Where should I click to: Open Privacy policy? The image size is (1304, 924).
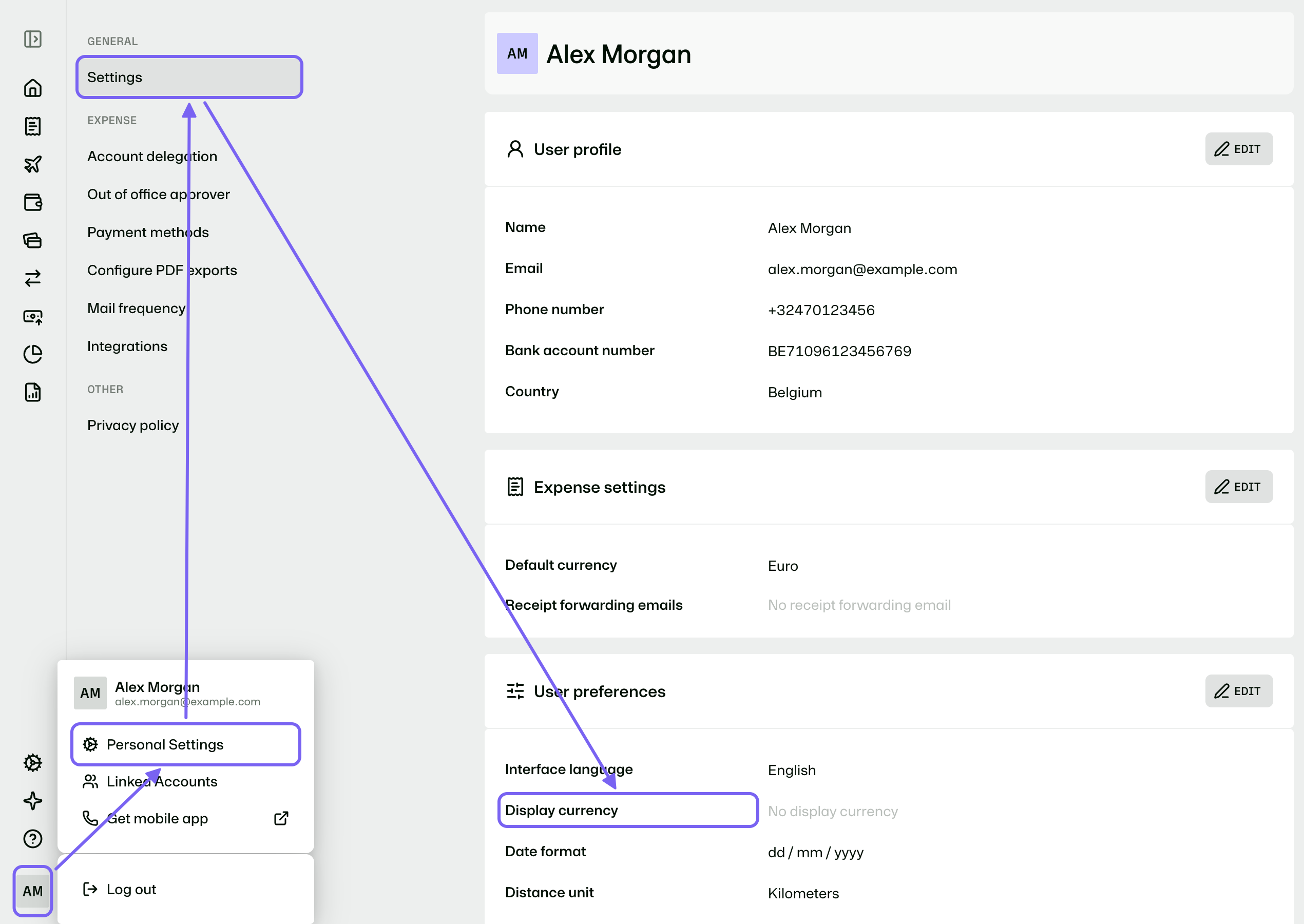pos(132,425)
